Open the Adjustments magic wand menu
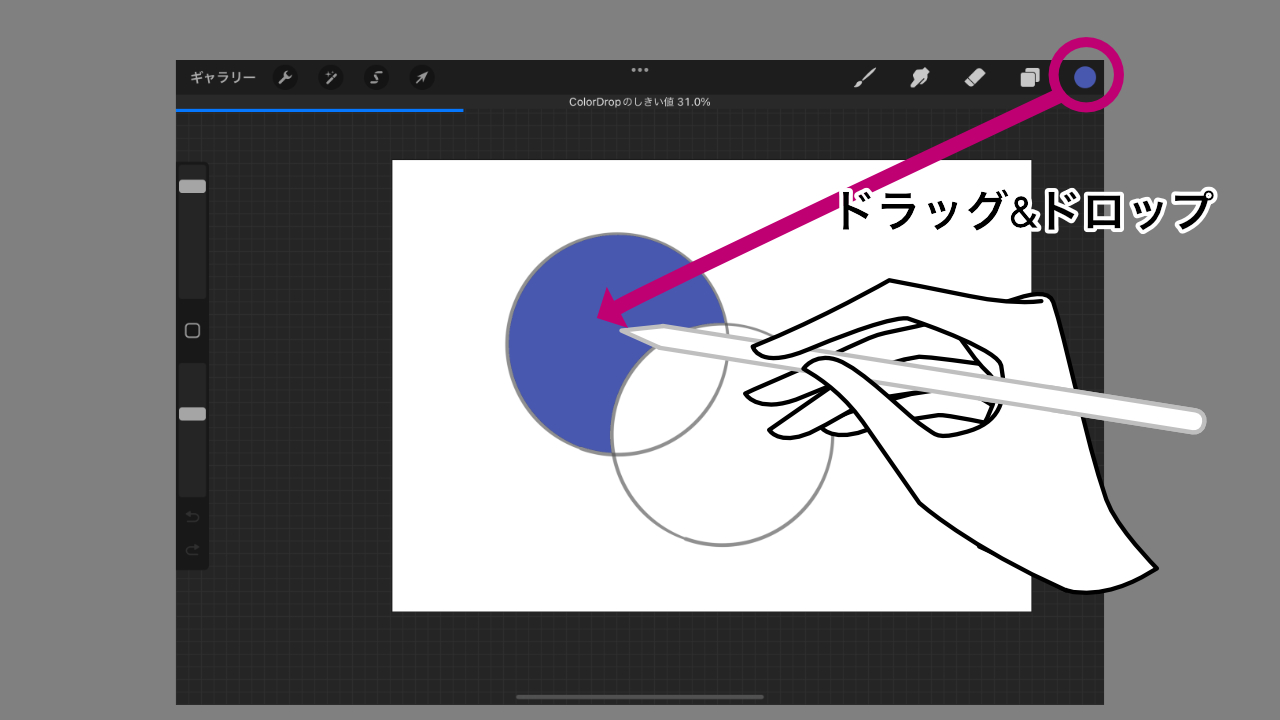1280x720 pixels. (330, 78)
